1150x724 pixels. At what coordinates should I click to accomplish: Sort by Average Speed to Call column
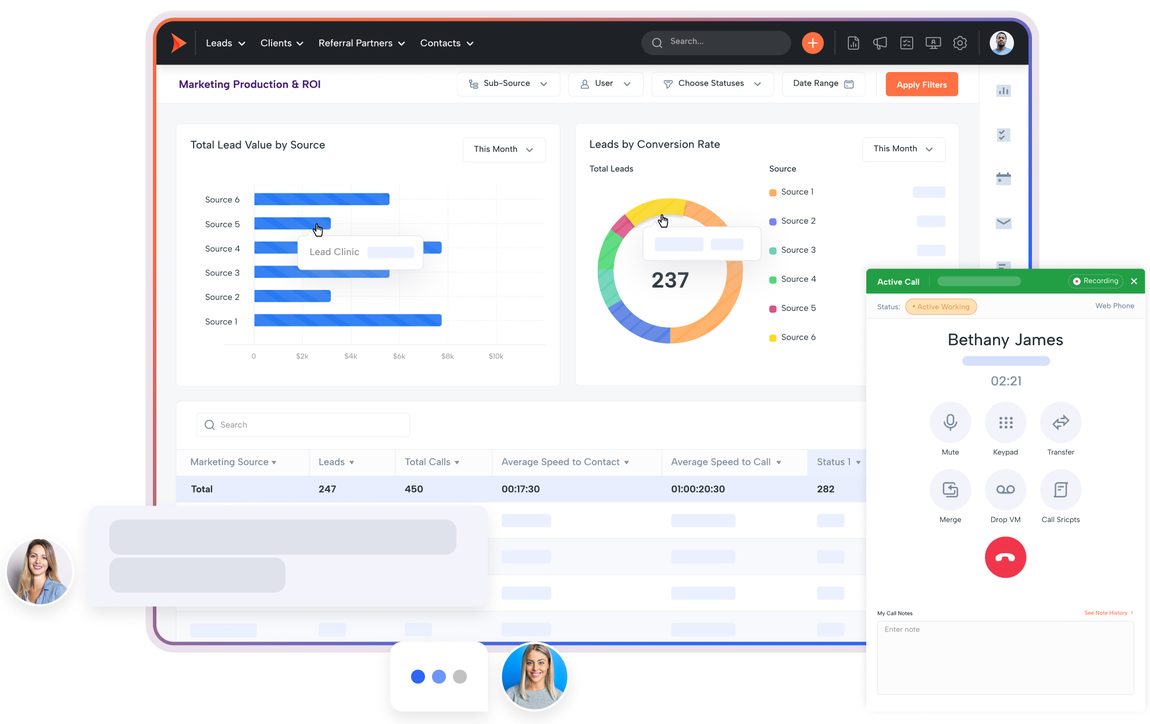[x=726, y=462]
